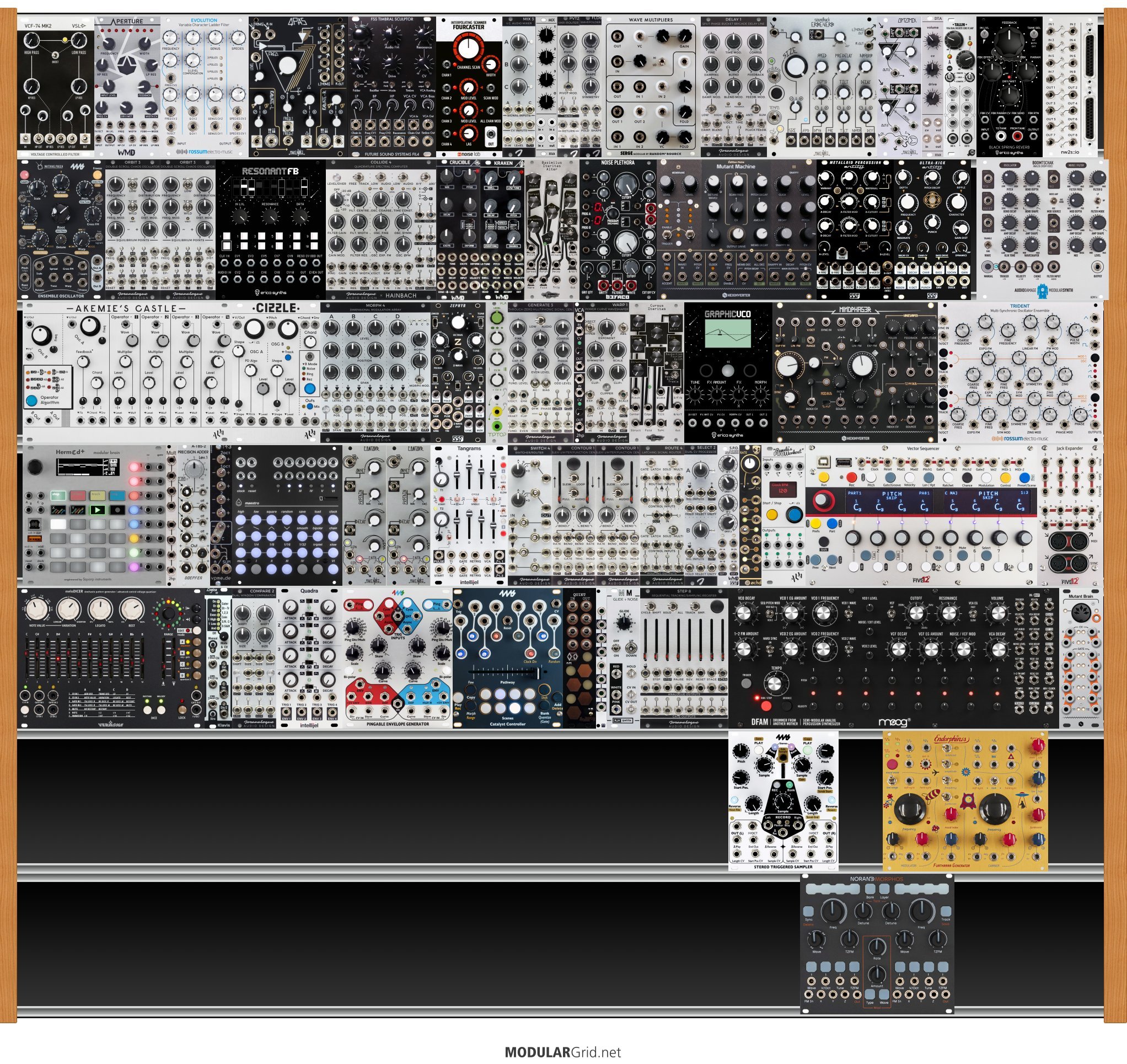Viewport: 1127px width, 1064px height.
Task: Click the Legato knob on meloDICER
Action: click(x=100, y=609)
